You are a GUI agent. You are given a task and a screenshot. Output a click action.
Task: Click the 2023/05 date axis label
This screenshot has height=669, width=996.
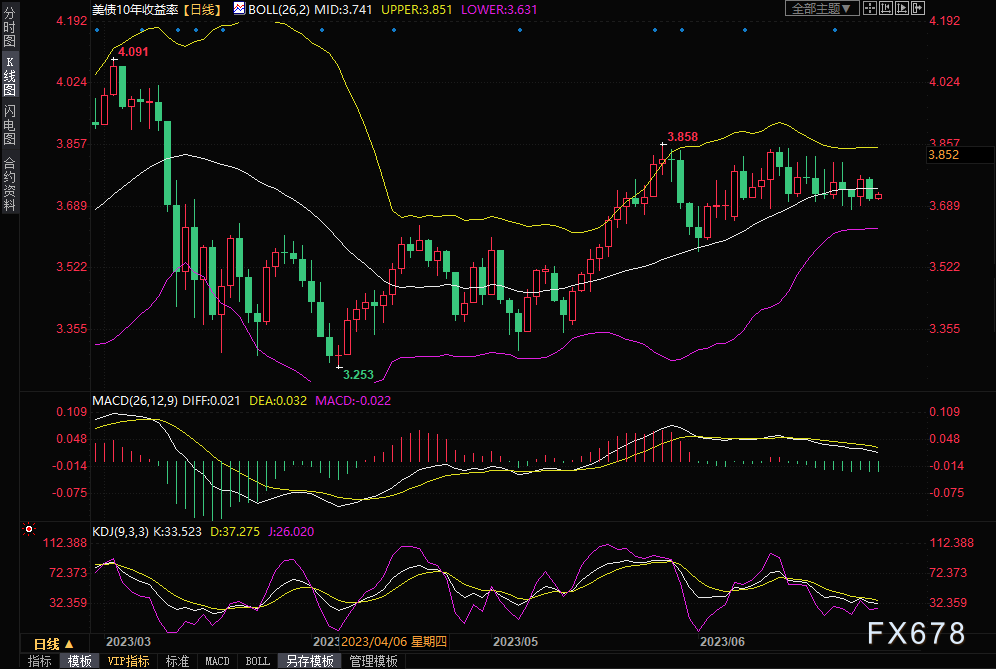point(515,642)
